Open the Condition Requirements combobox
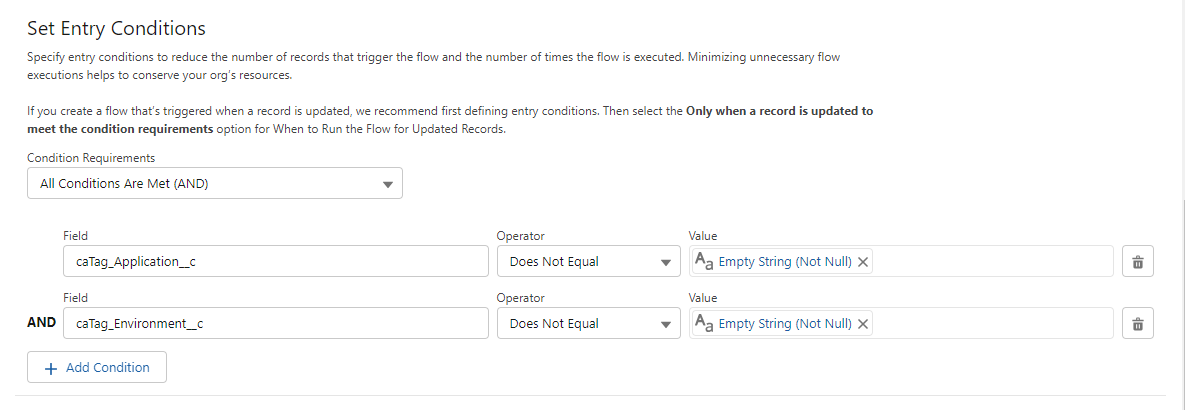Image resolution: width=1185 pixels, height=410 pixels. pyautogui.click(x=215, y=183)
